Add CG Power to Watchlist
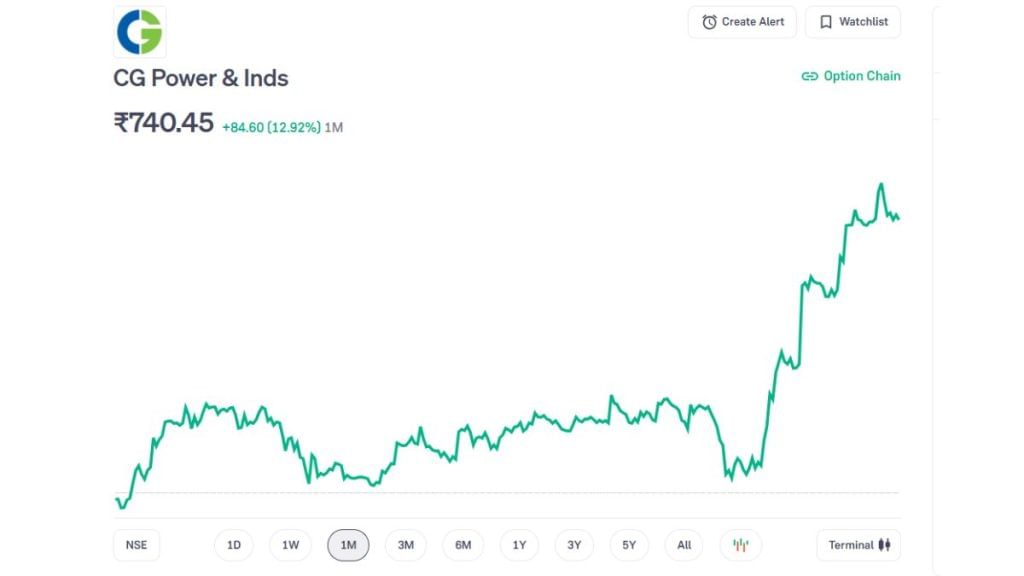The image size is (1024, 576). point(853,22)
